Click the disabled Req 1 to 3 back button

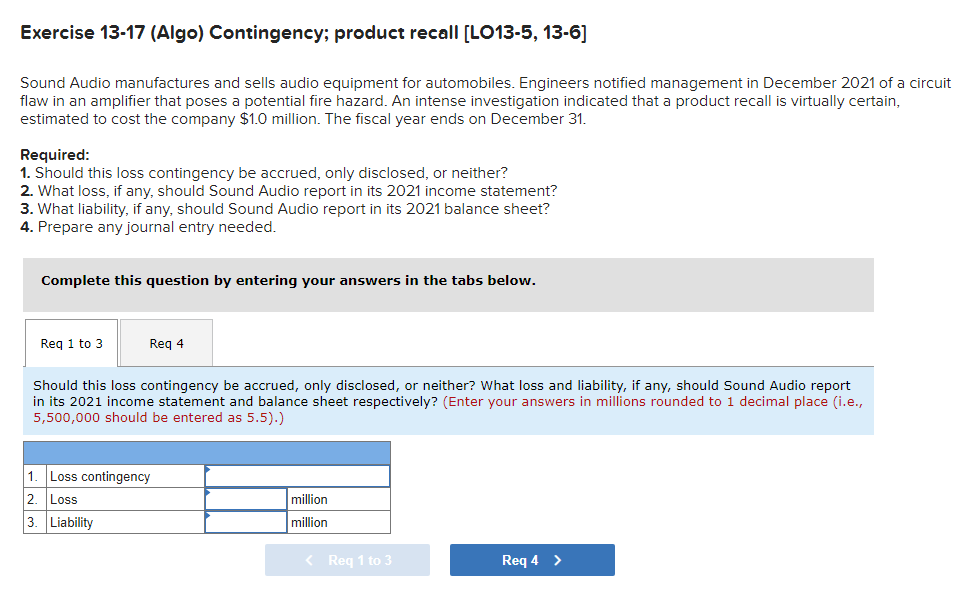coord(347,559)
